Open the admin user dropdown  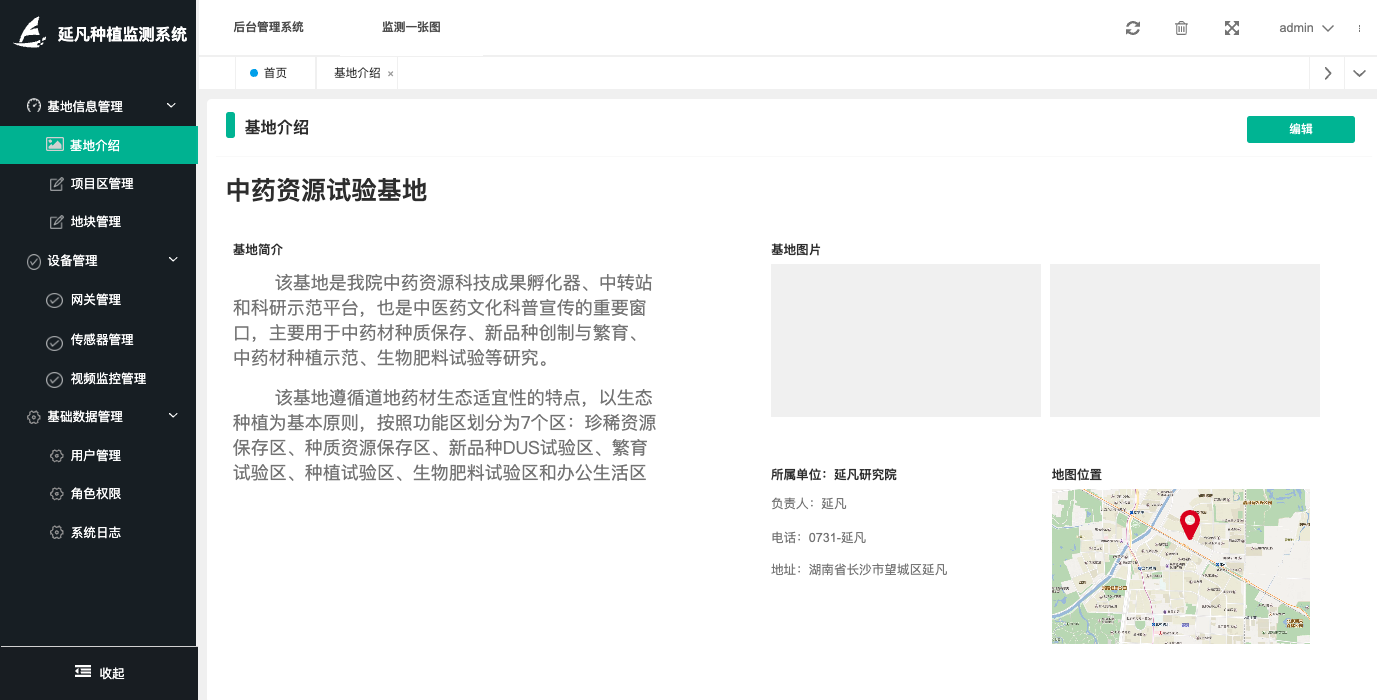[1306, 28]
